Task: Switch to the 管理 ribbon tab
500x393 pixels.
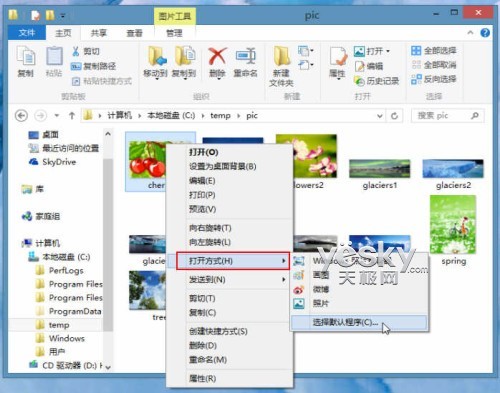Action: (x=174, y=33)
